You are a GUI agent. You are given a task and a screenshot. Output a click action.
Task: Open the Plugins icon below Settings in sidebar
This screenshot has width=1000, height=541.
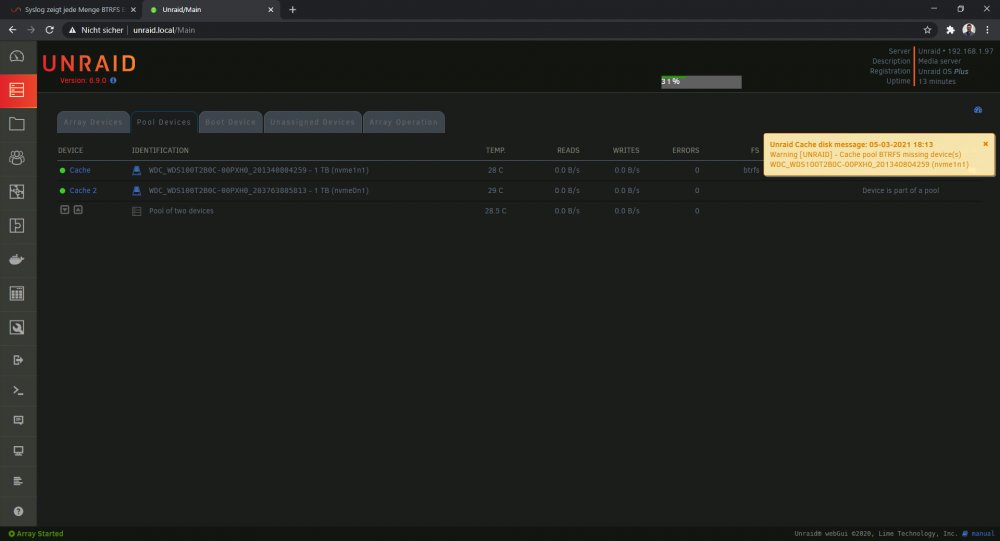[17, 225]
